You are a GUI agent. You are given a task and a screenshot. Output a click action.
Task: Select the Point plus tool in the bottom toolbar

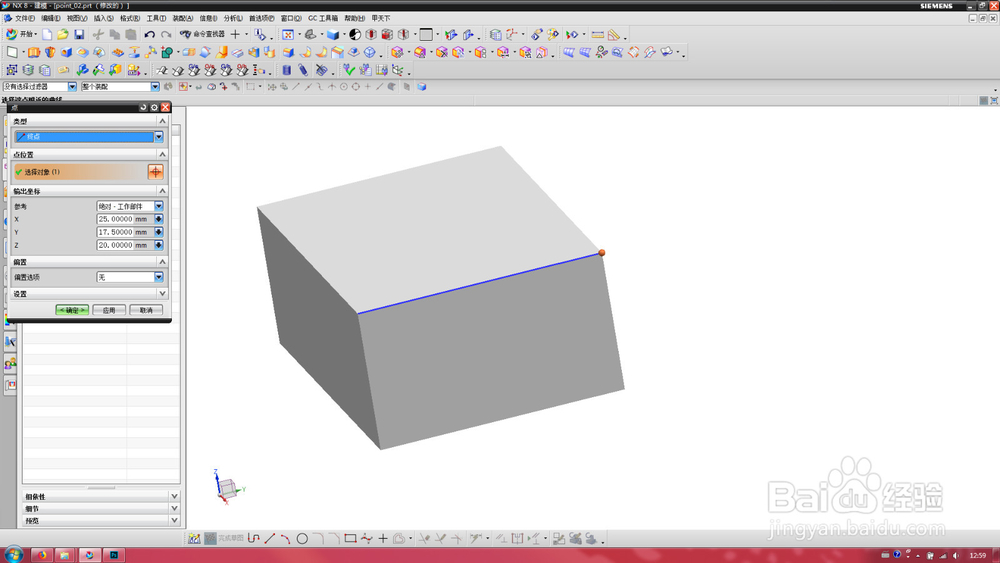pyautogui.click(x=383, y=539)
